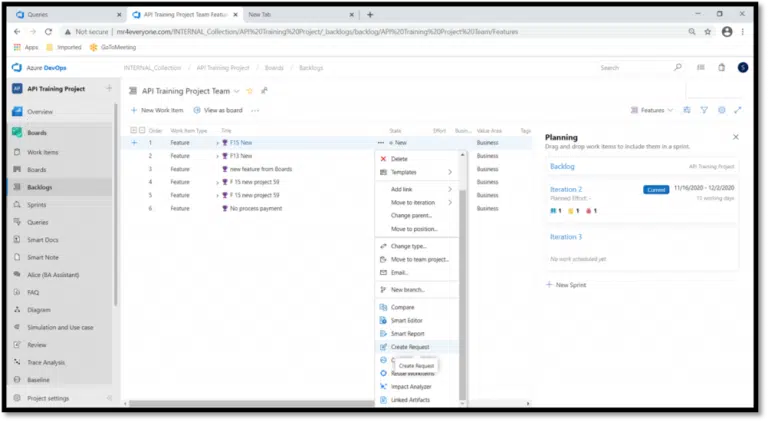This screenshot has height=422, width=768.
Task: Expand the F15 New feature row
Action: click(217, 143)
